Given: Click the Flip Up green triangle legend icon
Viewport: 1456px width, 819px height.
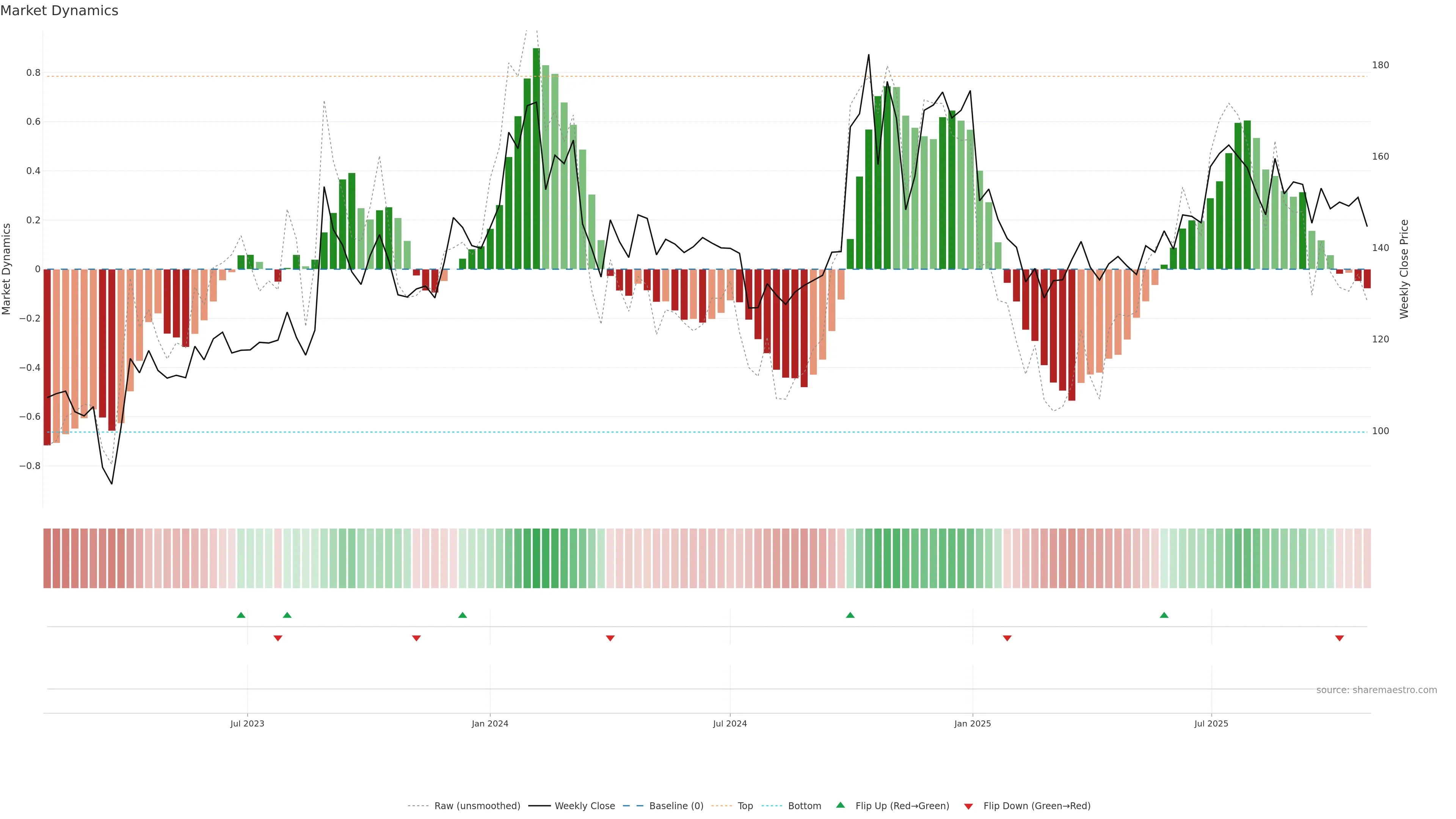Looking at the screenshot, I should 841,805.
